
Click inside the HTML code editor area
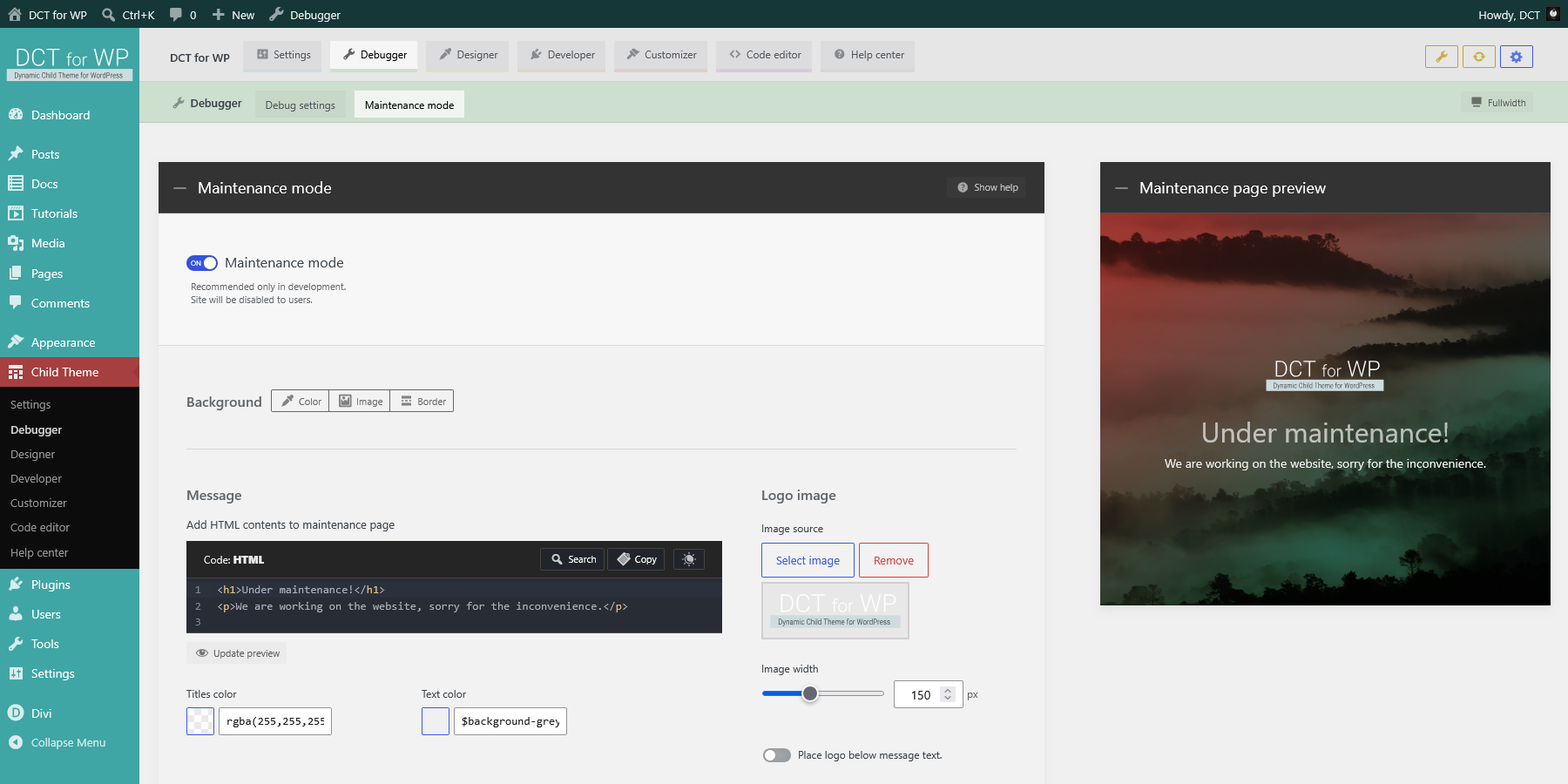tap(454, 605)
